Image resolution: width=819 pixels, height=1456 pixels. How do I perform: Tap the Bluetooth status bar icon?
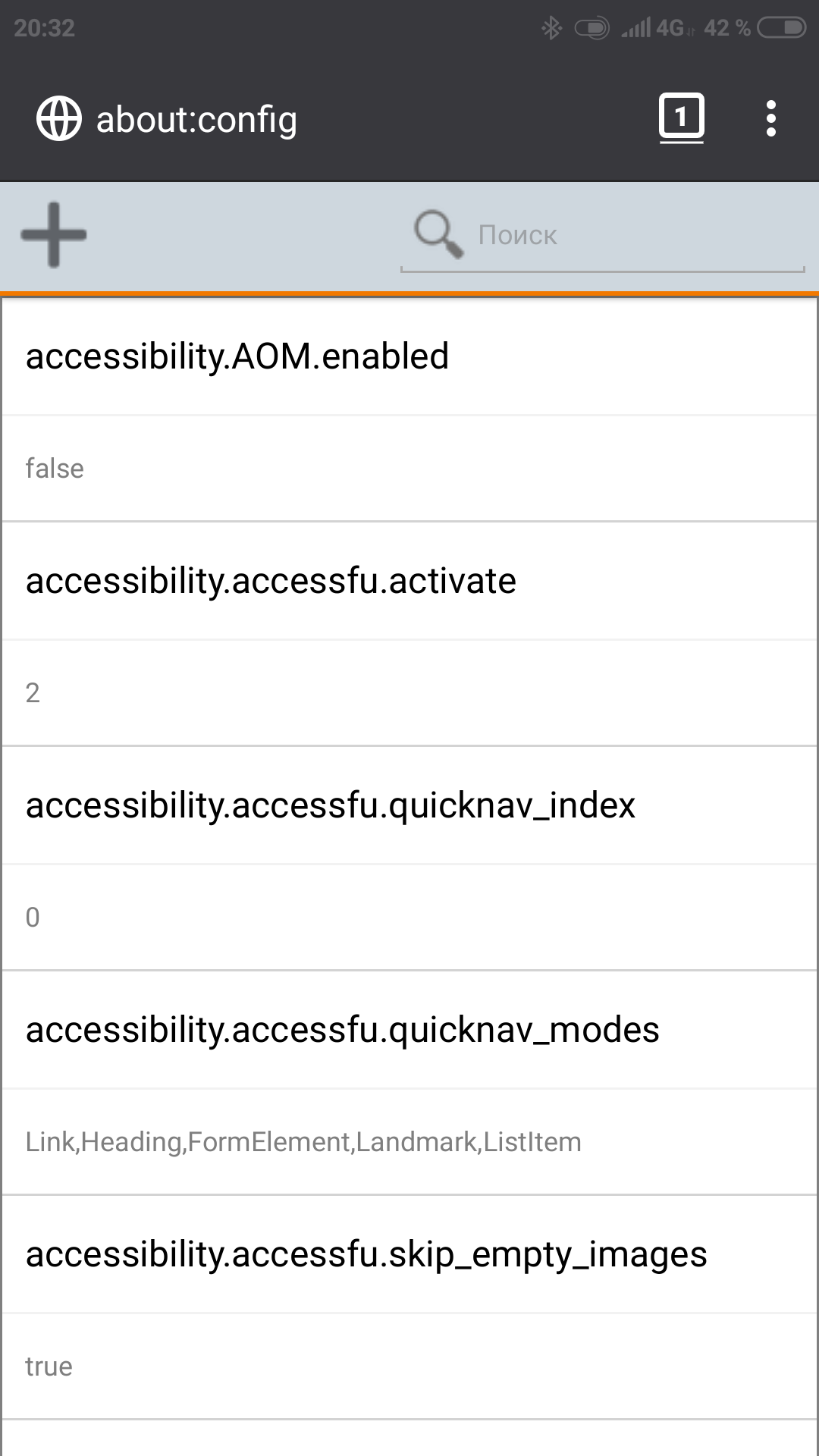(x=551, y=29)
